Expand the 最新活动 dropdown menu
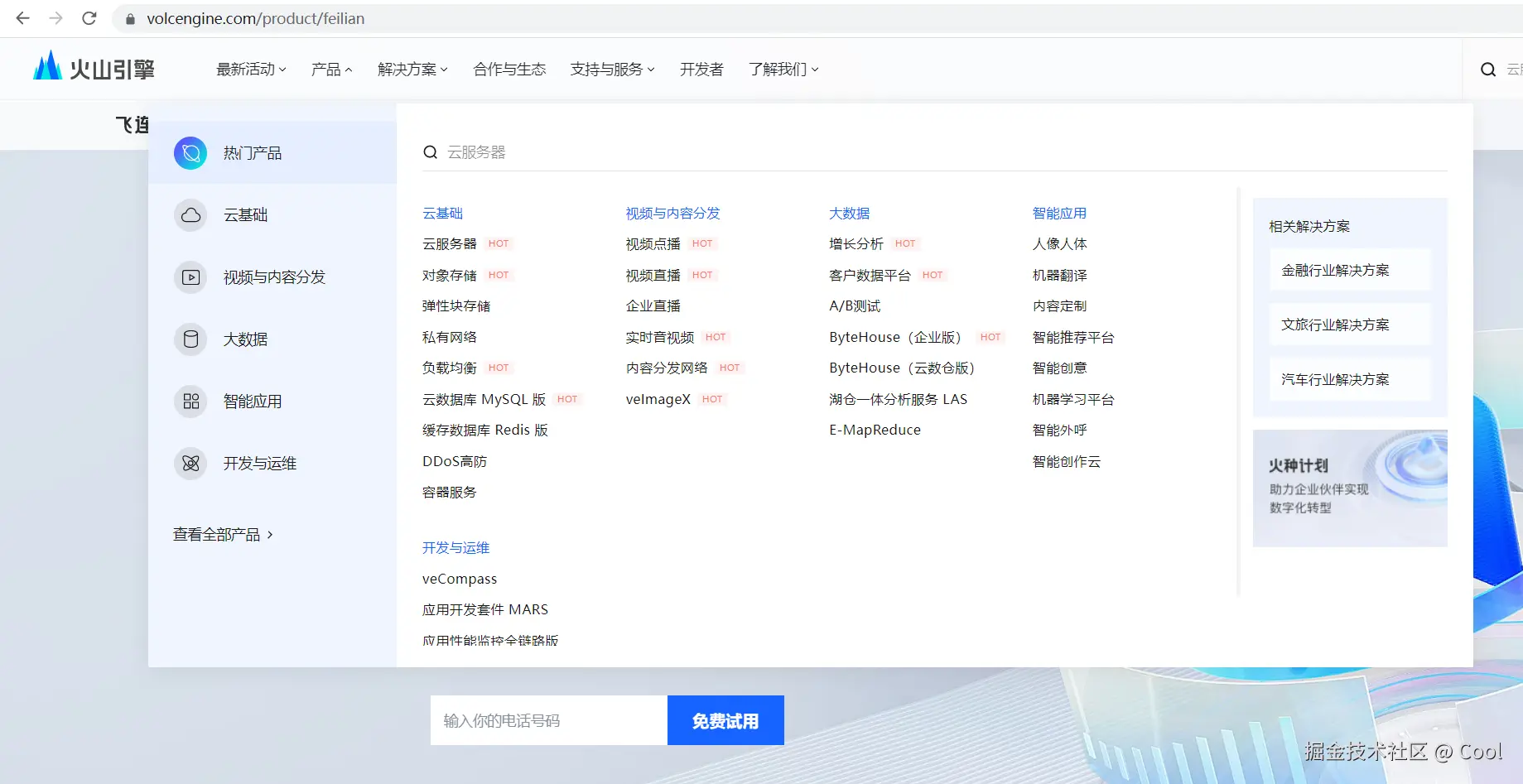The image size is (1523, 784). pos(251,70)
